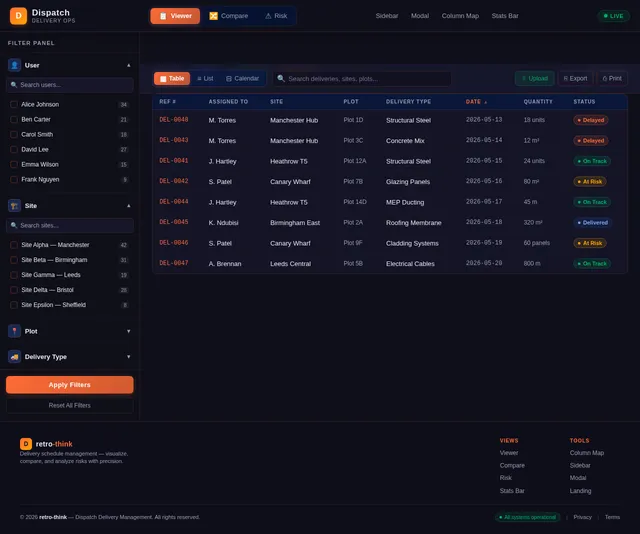Click the Date column sort arrow

485,102
